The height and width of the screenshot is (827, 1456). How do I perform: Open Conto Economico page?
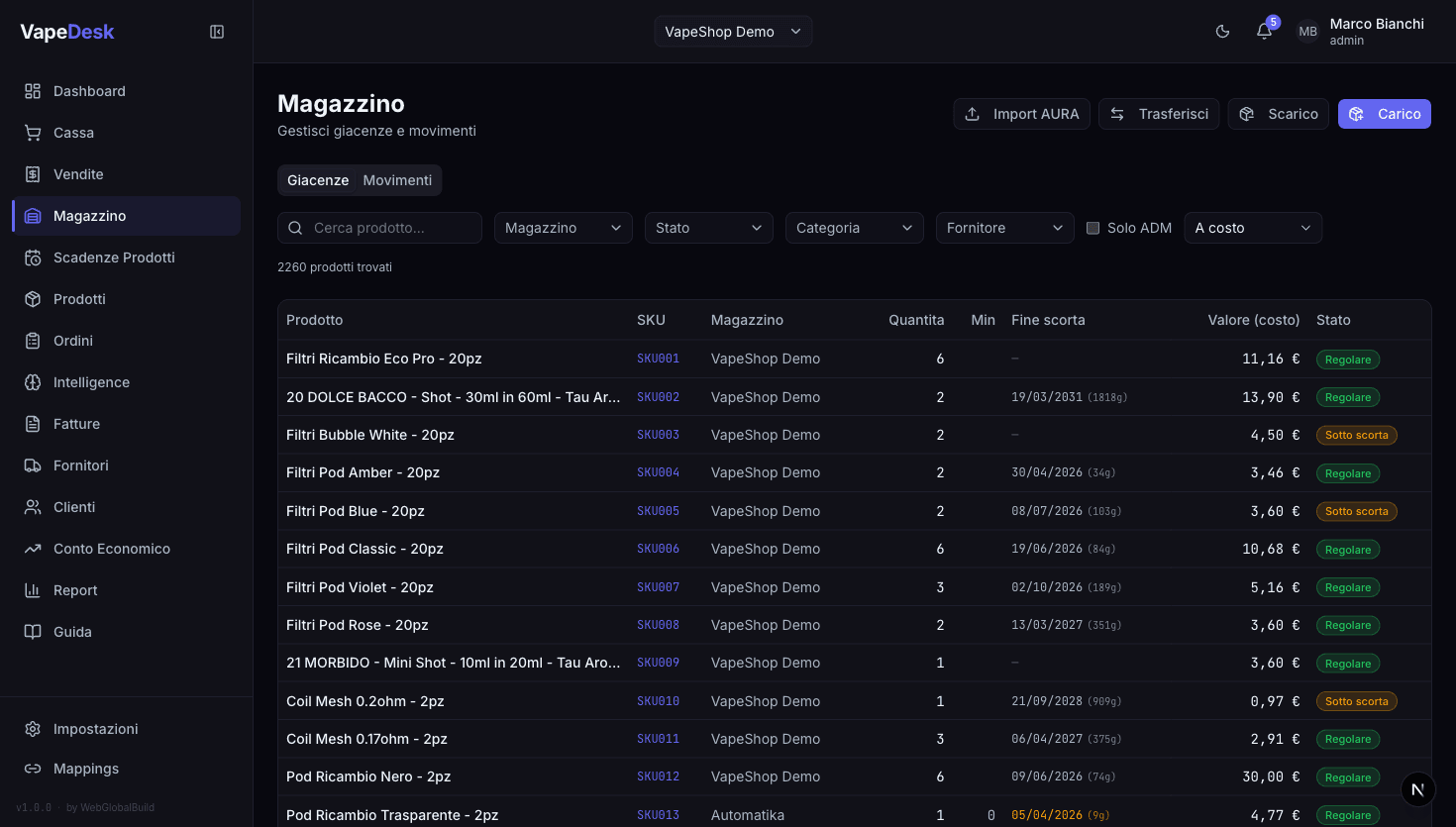(111, 549)
